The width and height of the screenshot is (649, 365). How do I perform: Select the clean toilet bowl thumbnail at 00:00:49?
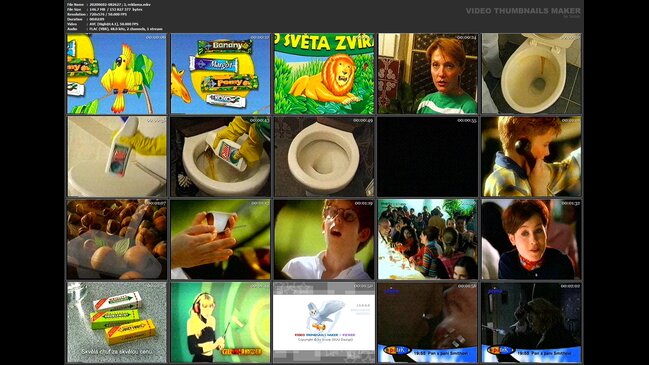click(x=324, y=156)
